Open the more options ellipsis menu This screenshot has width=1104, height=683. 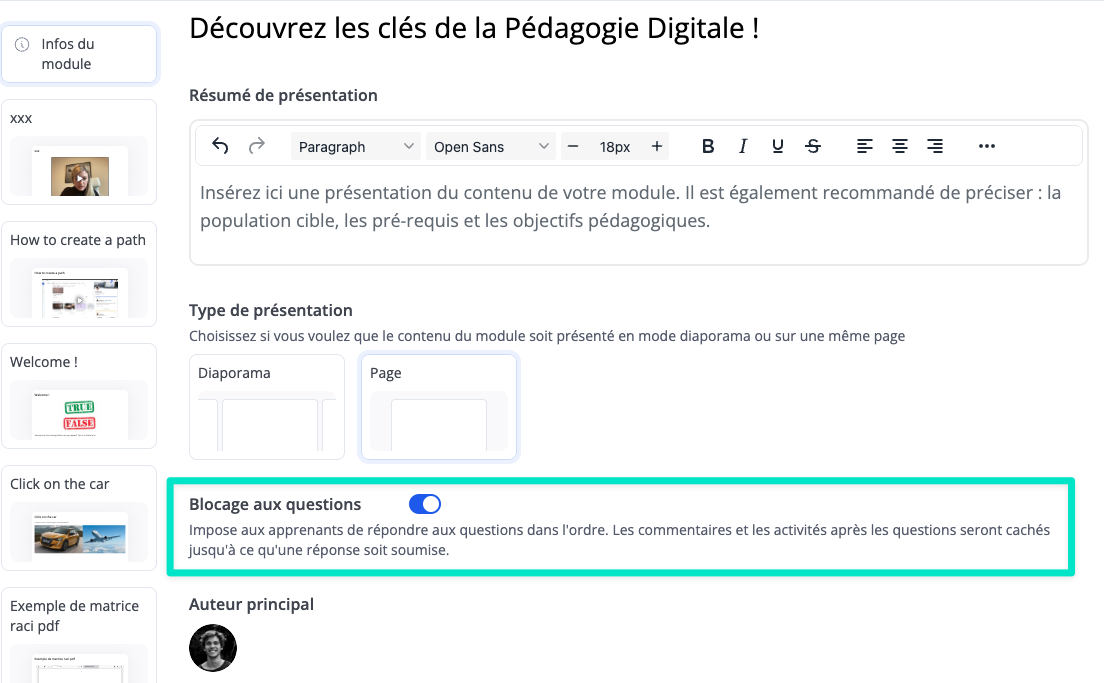tap(987, 146)
